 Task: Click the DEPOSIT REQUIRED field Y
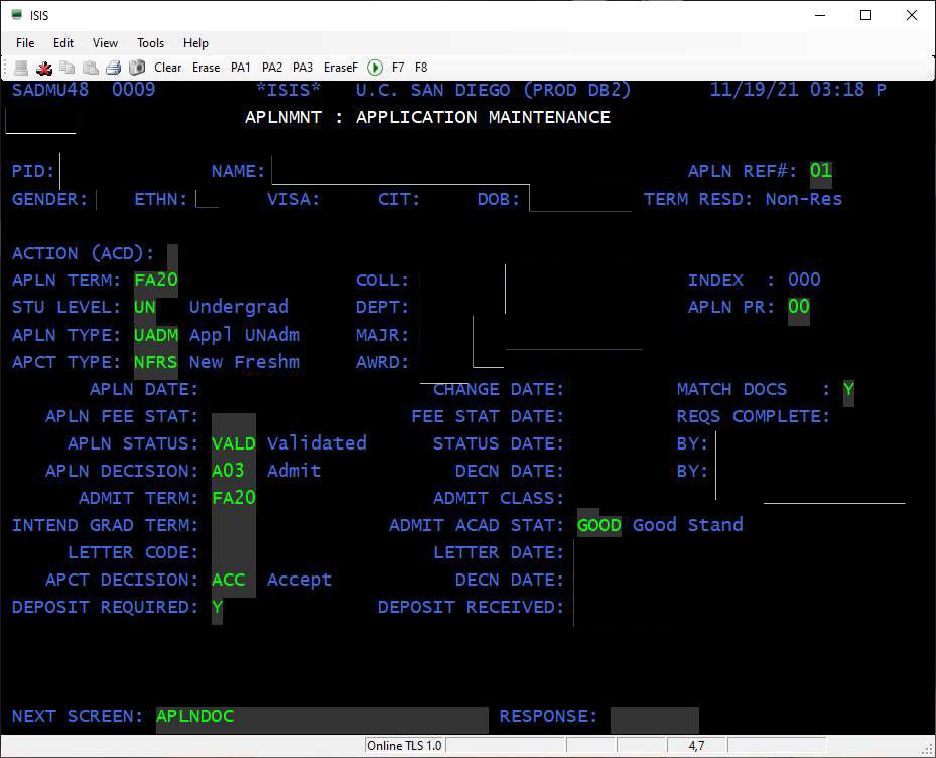(217, 609)
